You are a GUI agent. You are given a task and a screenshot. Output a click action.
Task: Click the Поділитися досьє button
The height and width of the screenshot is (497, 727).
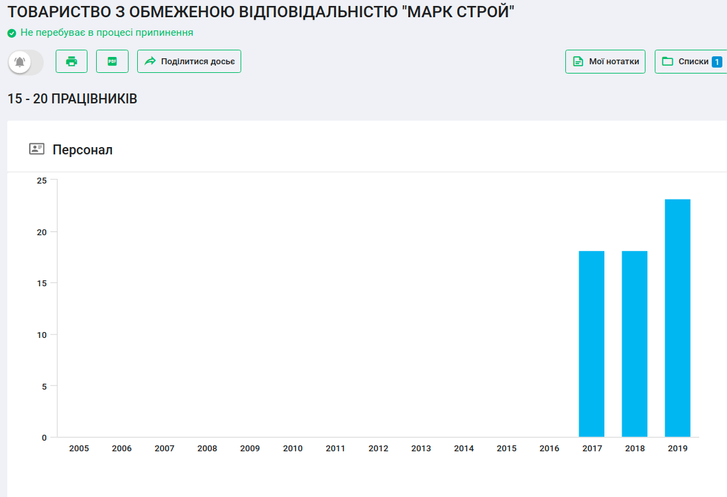[x=189, y=61]
